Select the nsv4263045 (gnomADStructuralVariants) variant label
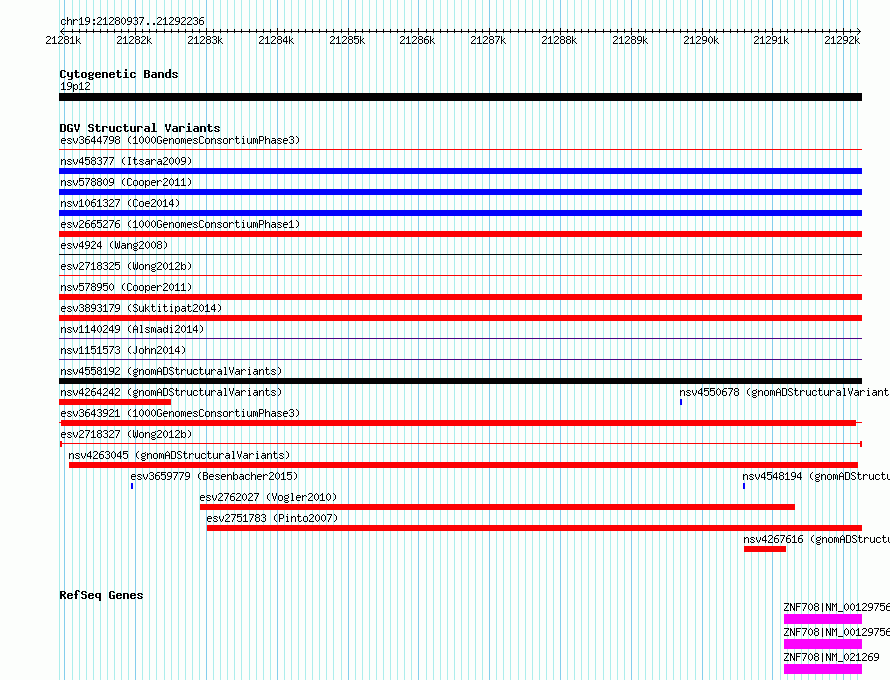The image size is (890, 680). 179,455
